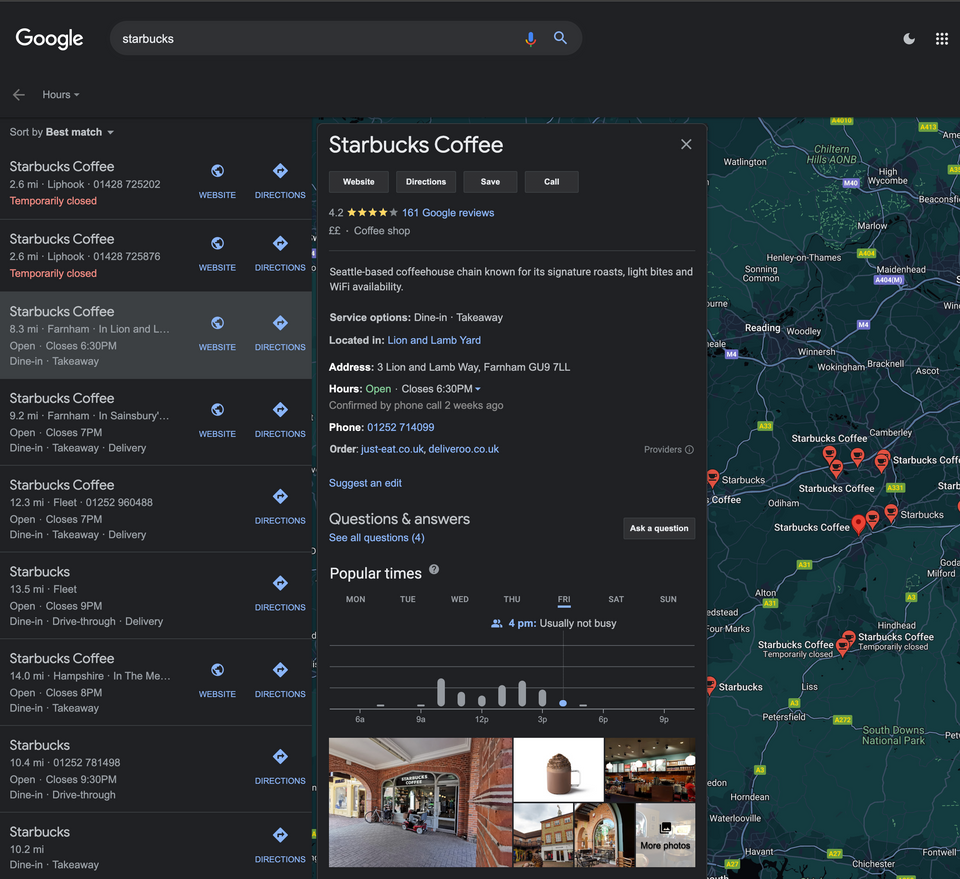The width and height of the screenshot is (960, 879).
Task: Select the SUN popular times tab
Action: coord(668,599)
